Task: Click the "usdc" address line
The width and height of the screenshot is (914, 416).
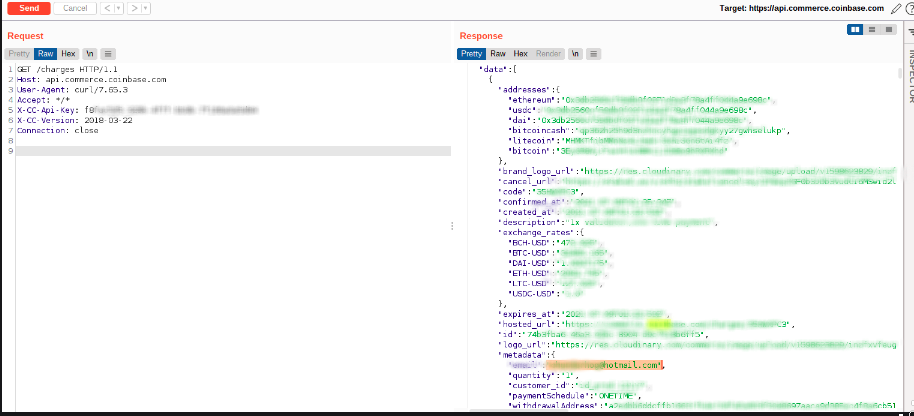Action: [x=633, y=110]
